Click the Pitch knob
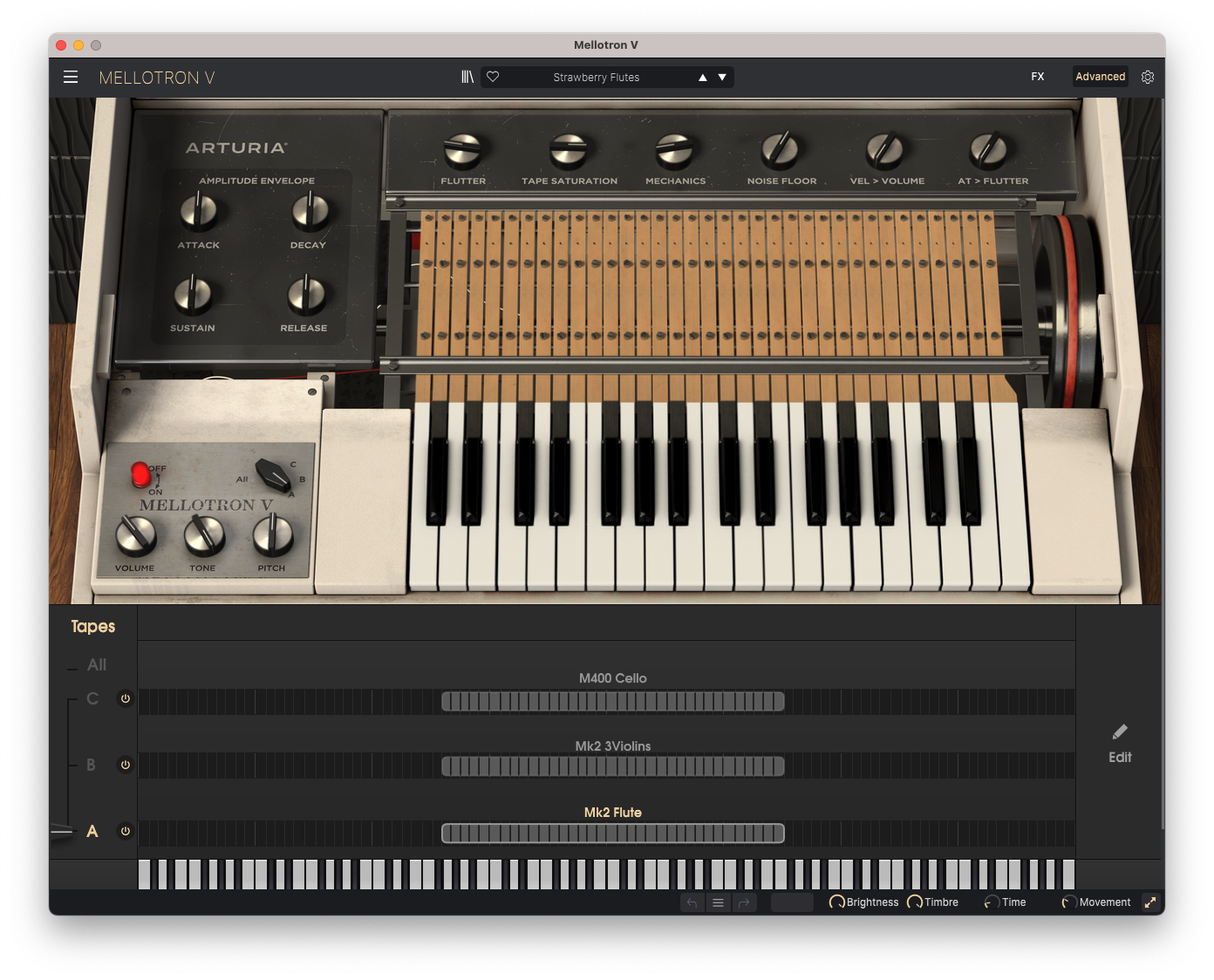The height and width of the screenshot is (980, 1214). click(x=273, y=536)
